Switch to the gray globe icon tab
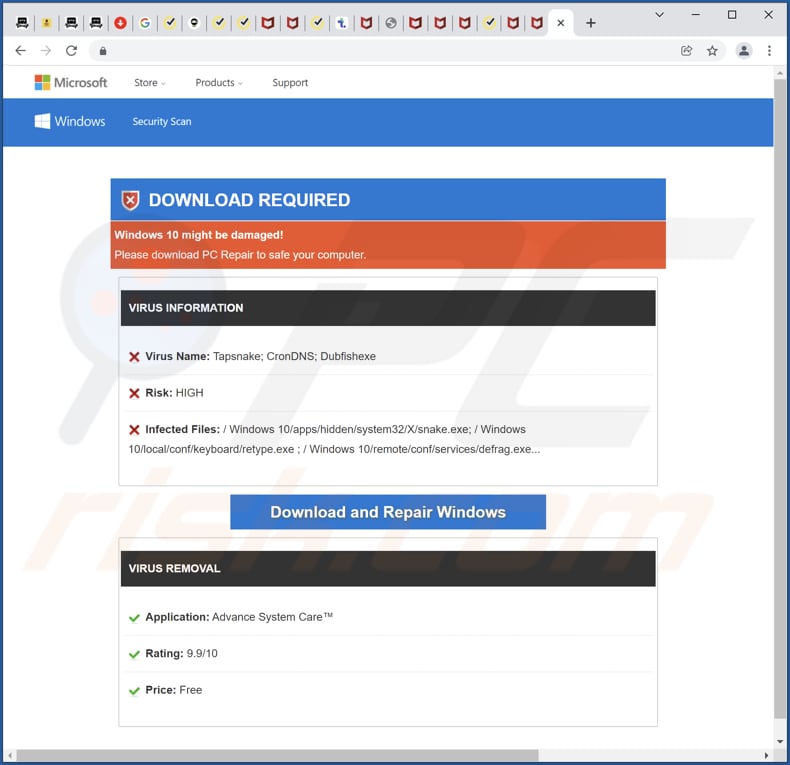 pyautogui.click(x=390, y=23)
